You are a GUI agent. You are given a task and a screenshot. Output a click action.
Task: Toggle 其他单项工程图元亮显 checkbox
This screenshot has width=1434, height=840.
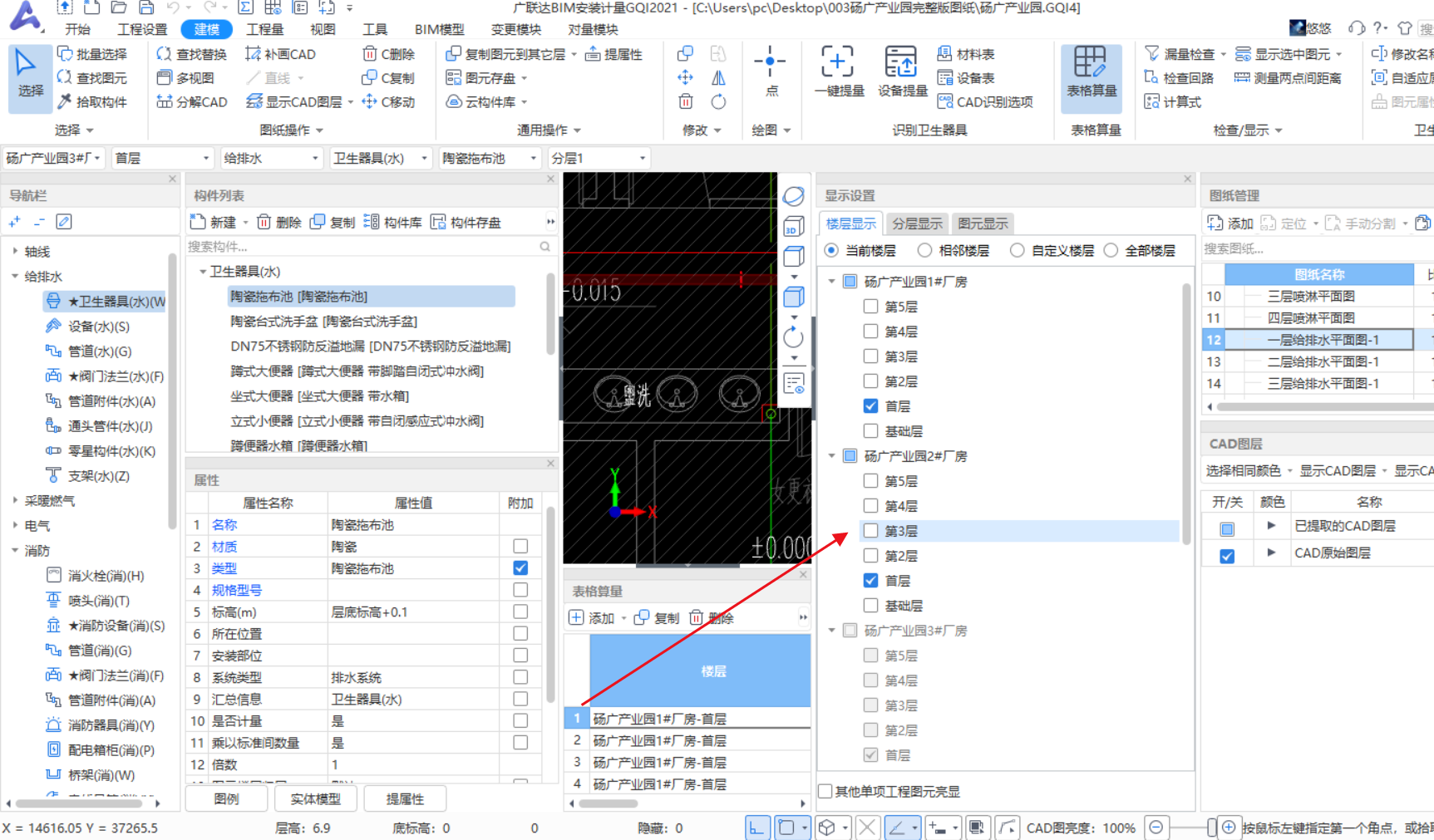(825, 791)
